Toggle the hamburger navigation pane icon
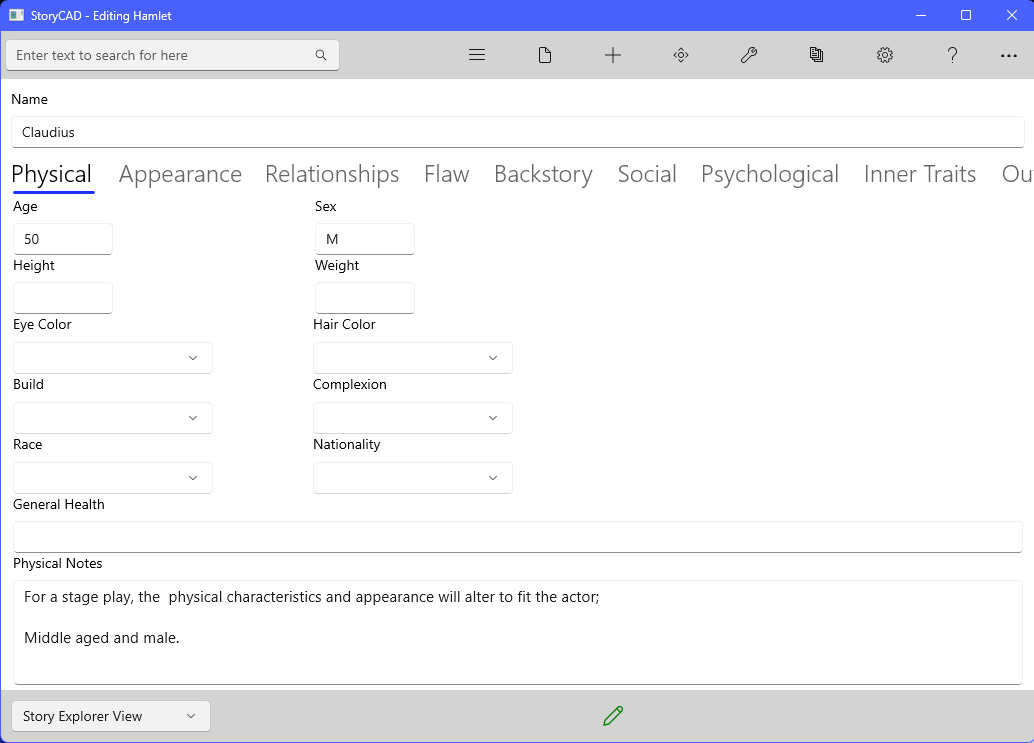Screen dimensions: 1034x743 coord(477,55)
